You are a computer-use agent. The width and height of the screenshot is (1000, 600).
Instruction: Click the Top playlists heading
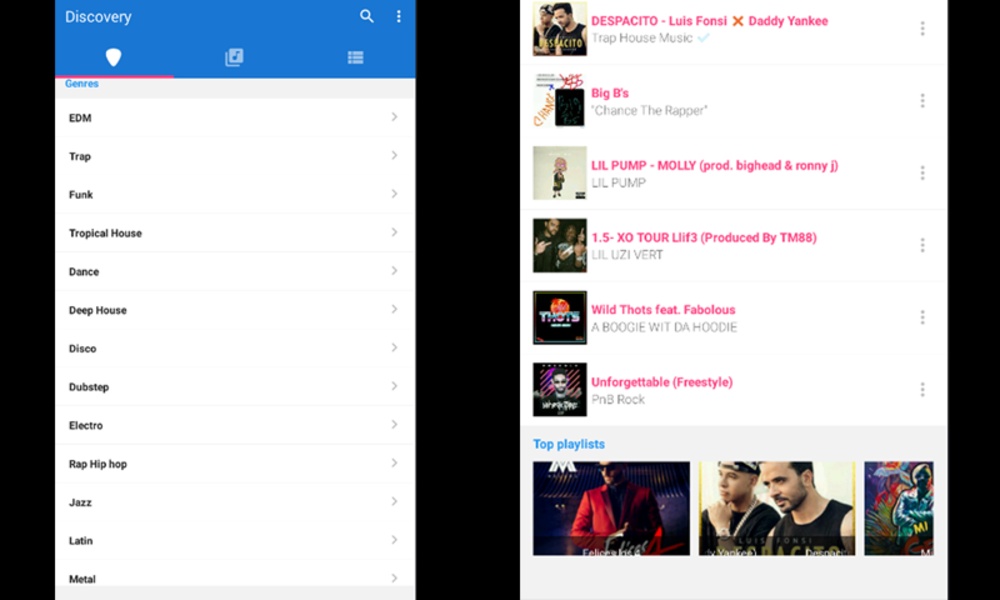tap(569, 444)
